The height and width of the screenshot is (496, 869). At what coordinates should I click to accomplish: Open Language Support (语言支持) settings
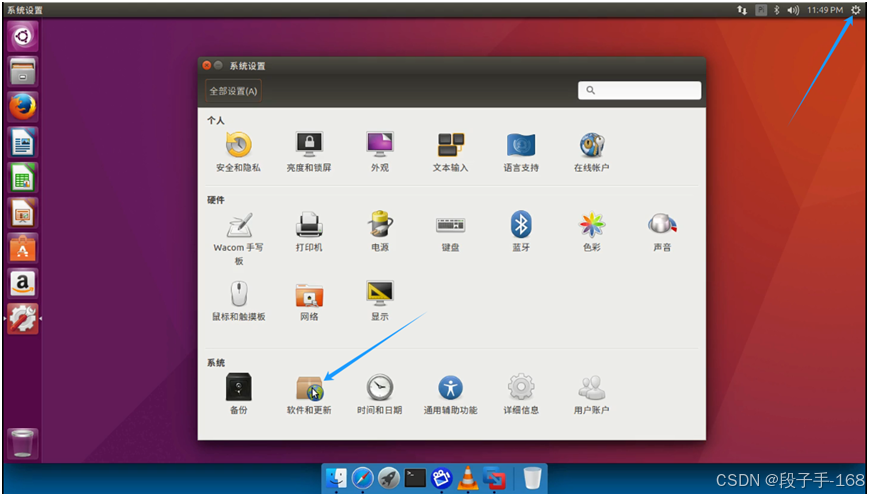click(521, 152)
